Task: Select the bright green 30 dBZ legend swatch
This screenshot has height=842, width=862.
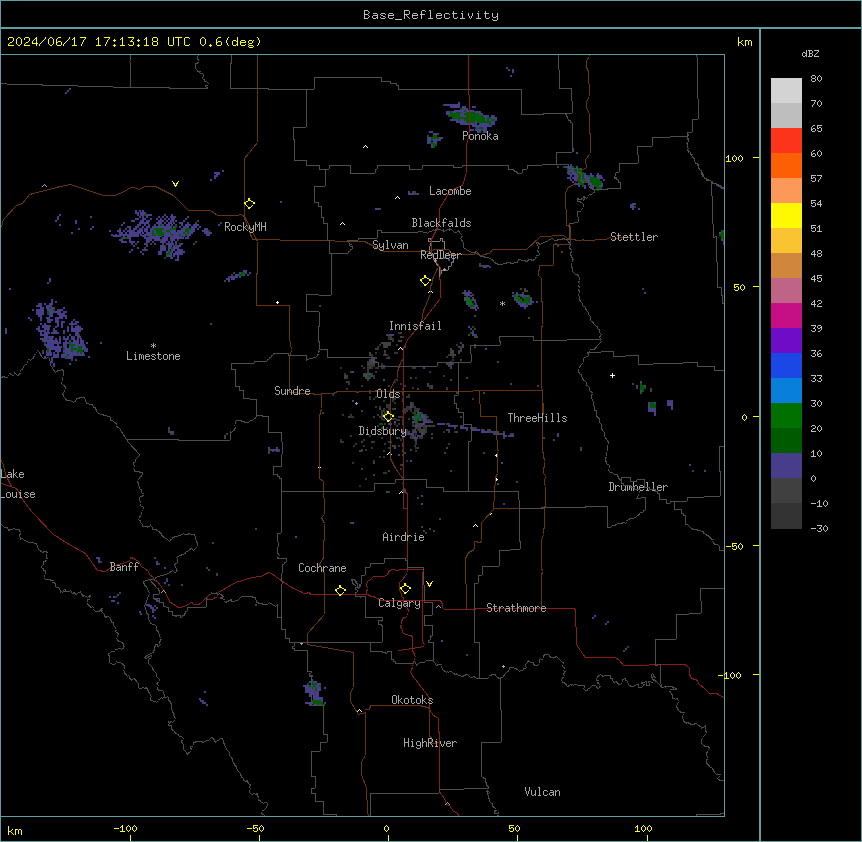Action: point(786,416)
